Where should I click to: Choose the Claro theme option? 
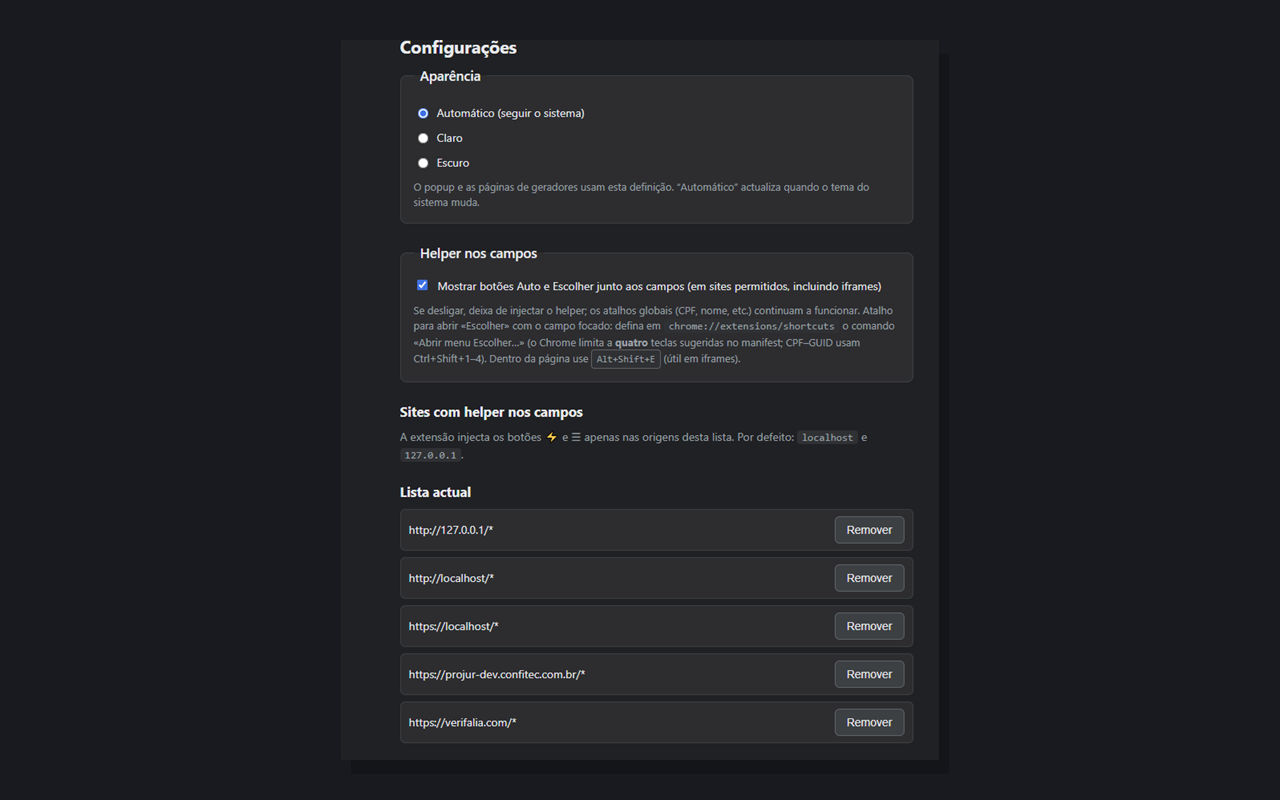click(423, 138)
